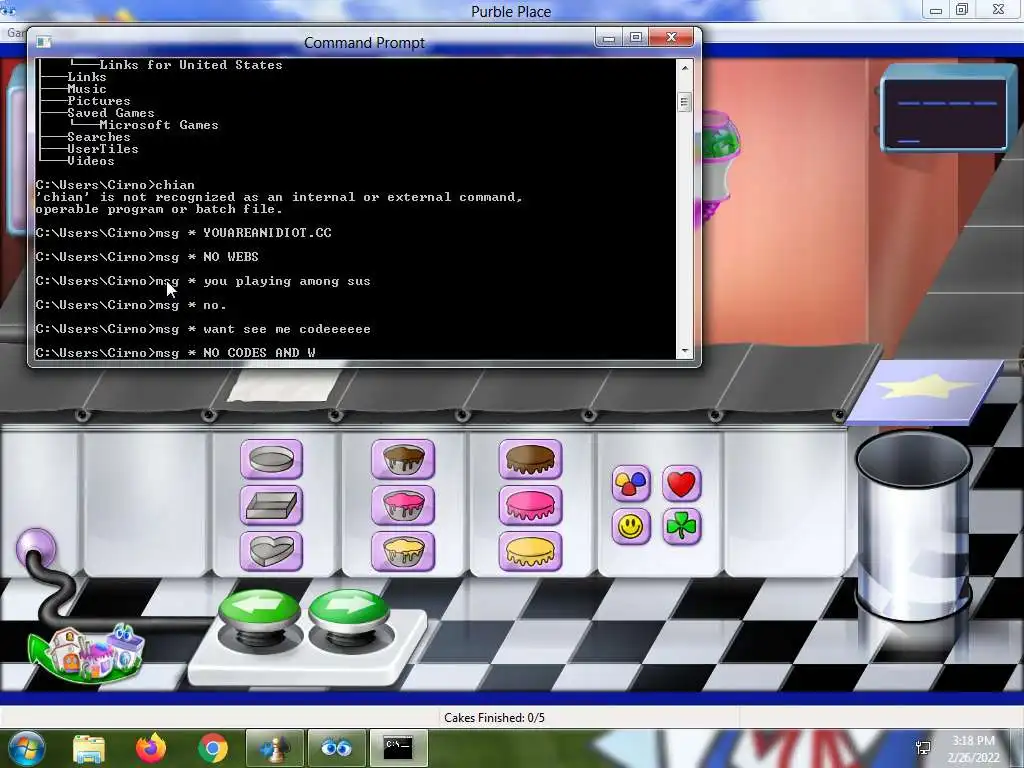Click the 'Music' tree entry
Image resolution: width=1024 pixels, height=768 pixels.
(87, 89)
